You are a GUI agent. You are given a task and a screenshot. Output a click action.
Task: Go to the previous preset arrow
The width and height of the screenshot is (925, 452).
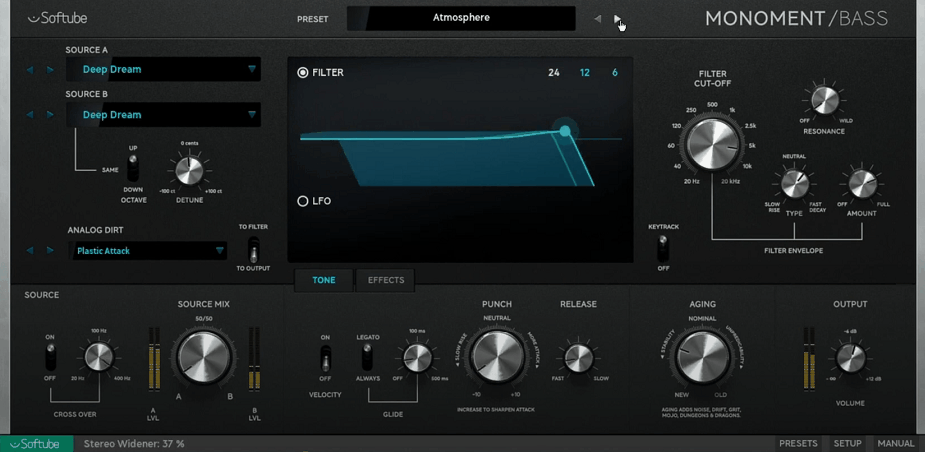(x=598, y=19)
